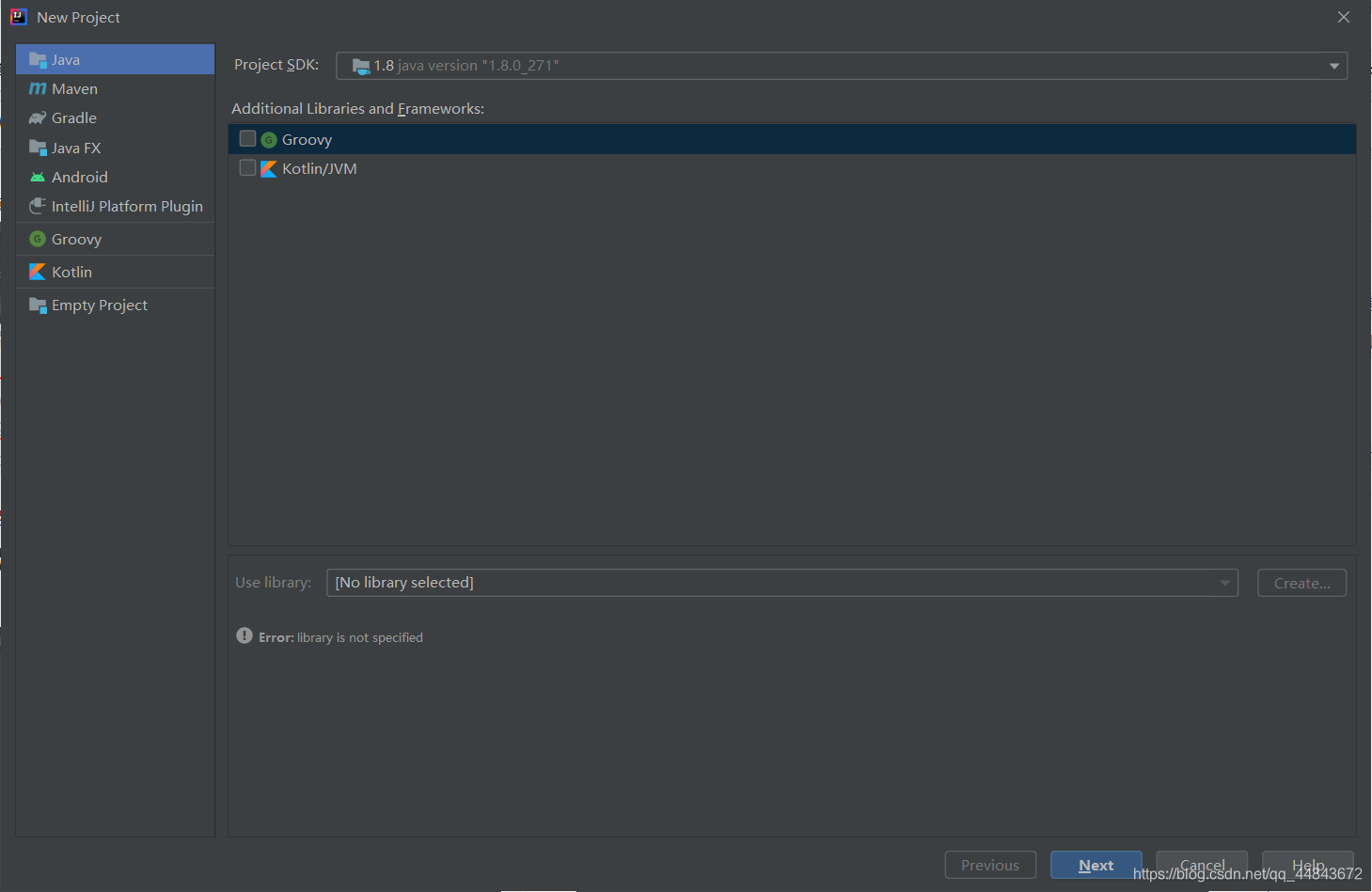Click the Gradle elephant icon

[38, 117]
